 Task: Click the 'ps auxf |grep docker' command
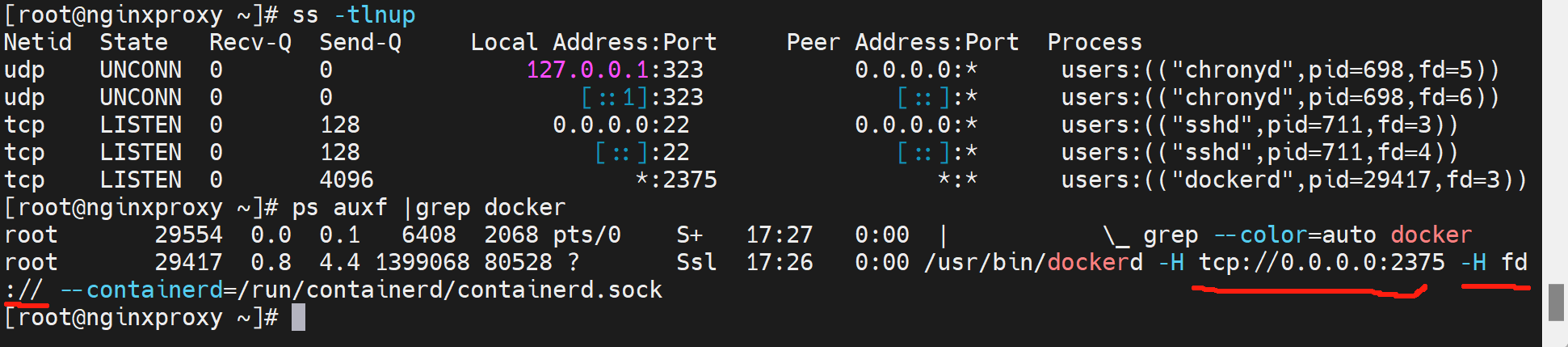428,207
